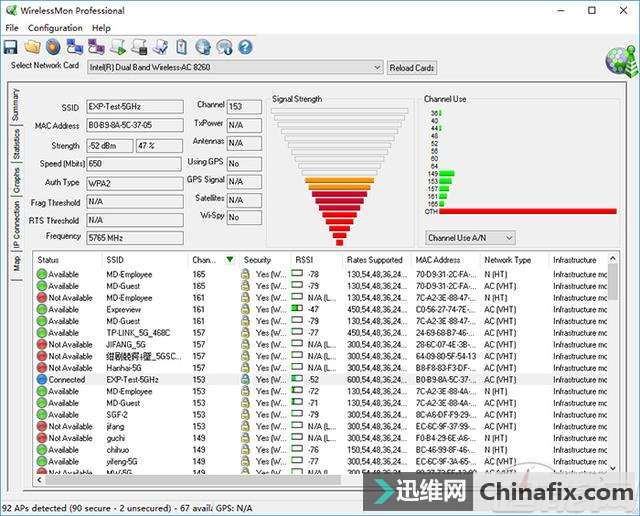Click the speech bubble info toolbar icon
This screenshot has width=640, height=516.
pyautogui.click(x=224, y=47)
